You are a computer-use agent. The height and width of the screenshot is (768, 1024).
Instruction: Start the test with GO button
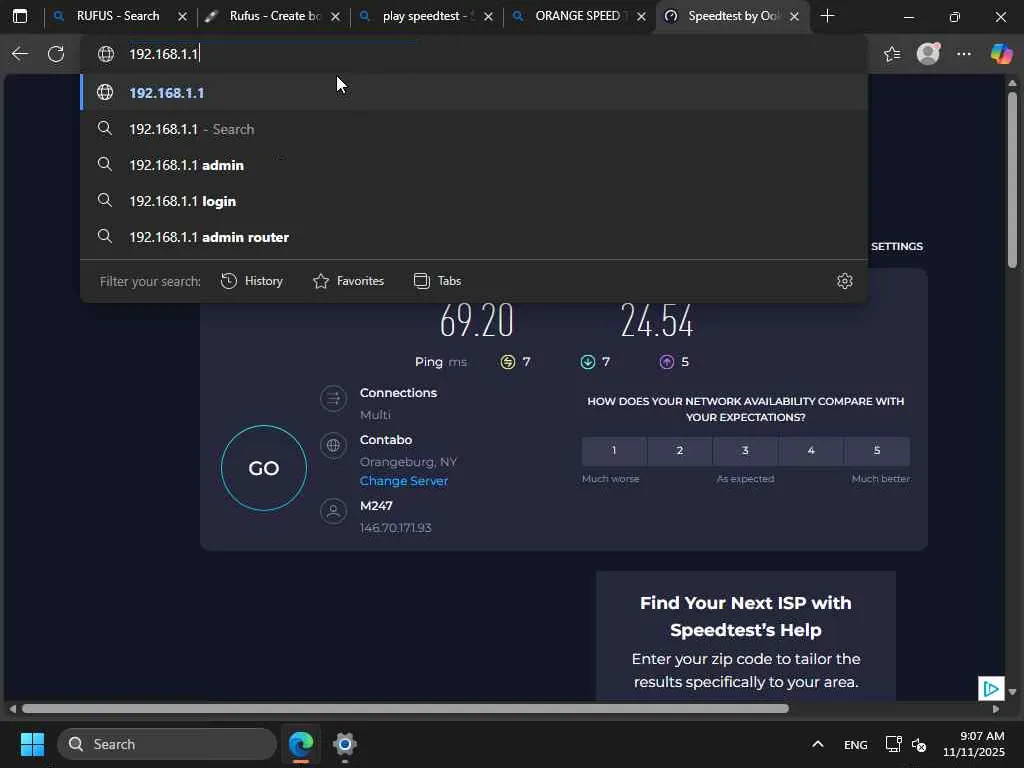coord(264,468)
